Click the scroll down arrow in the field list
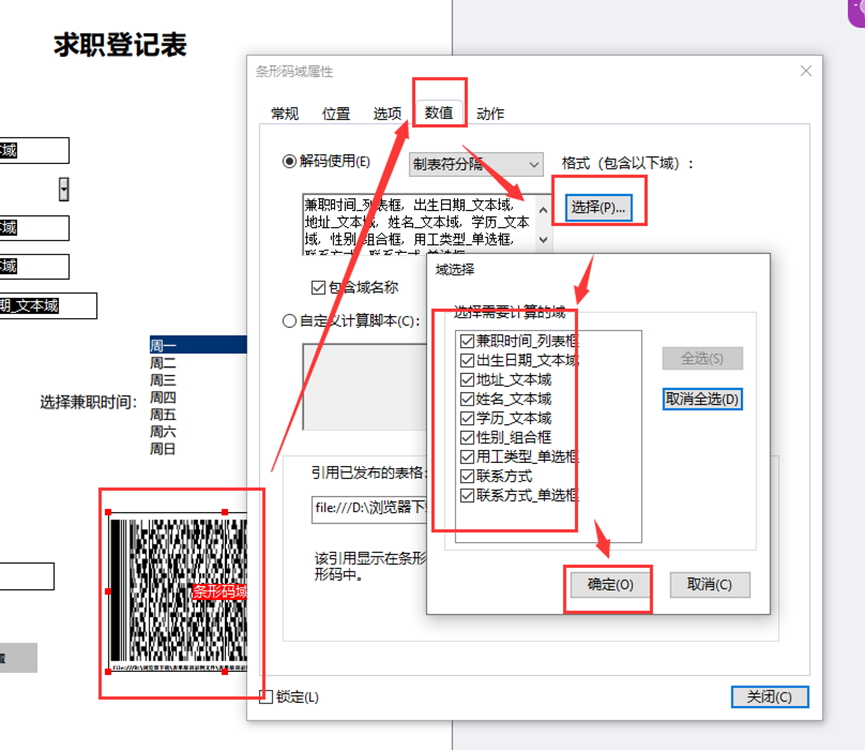 [543, 240]
